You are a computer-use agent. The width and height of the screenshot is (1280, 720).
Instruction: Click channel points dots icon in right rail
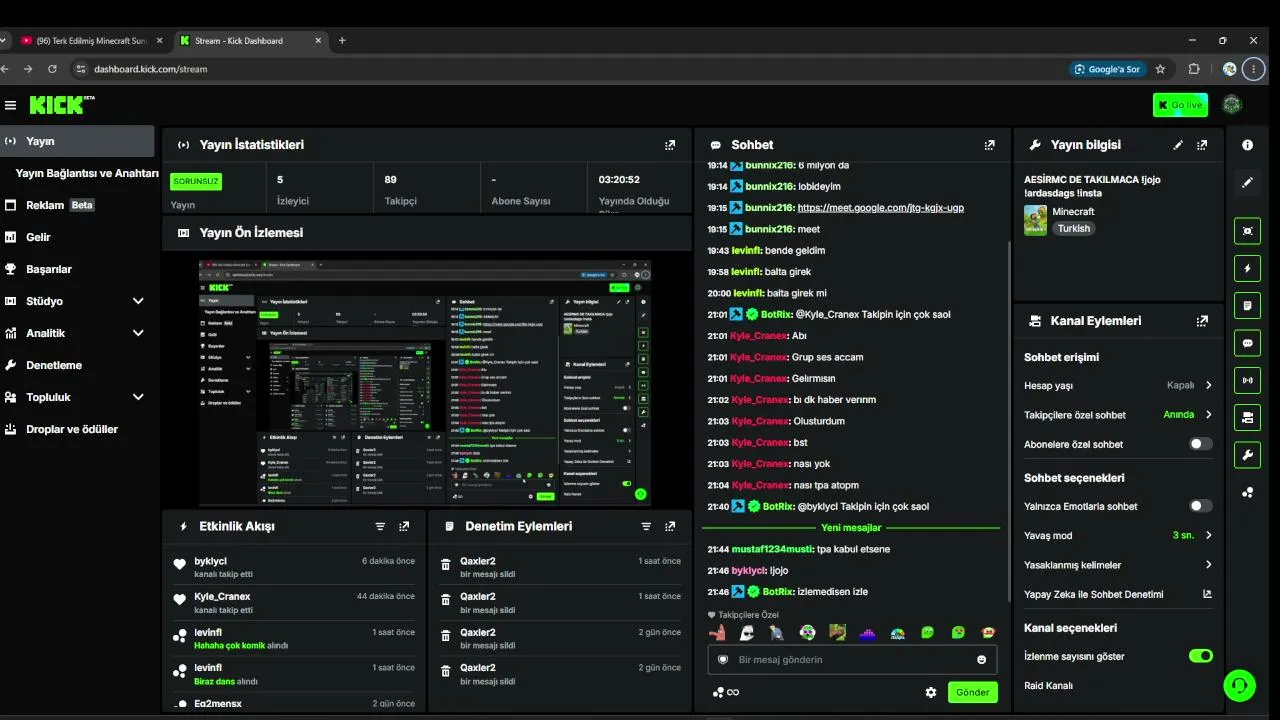(x=1247, y=492)
